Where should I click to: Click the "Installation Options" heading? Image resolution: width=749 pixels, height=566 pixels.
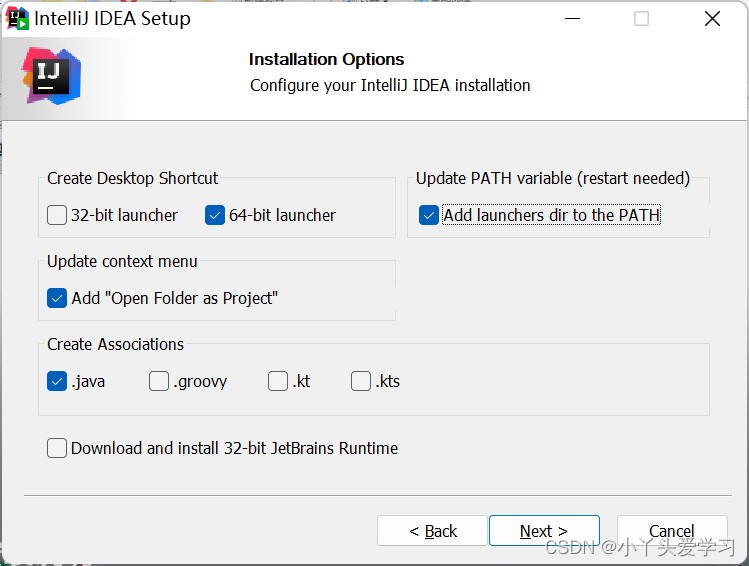[x=326, y=59]
